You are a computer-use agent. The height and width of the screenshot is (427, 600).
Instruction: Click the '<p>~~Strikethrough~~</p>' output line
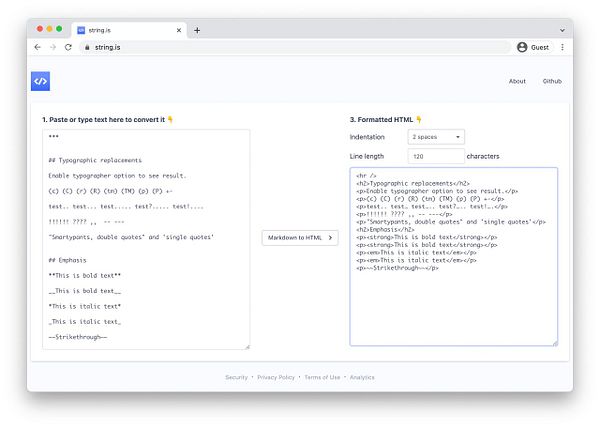pyautogui.click(x=397, y=268)
